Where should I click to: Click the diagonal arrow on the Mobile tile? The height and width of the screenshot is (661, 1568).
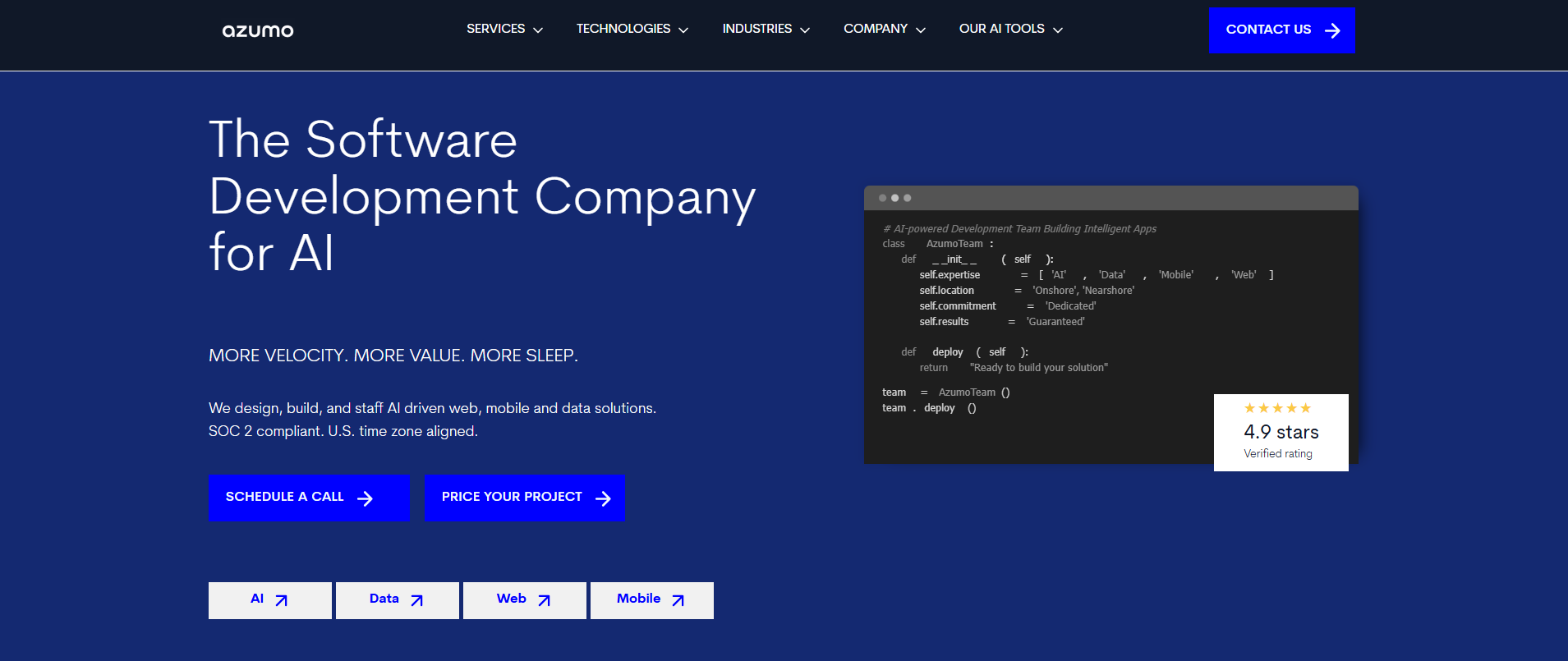(x=678, y=600)
